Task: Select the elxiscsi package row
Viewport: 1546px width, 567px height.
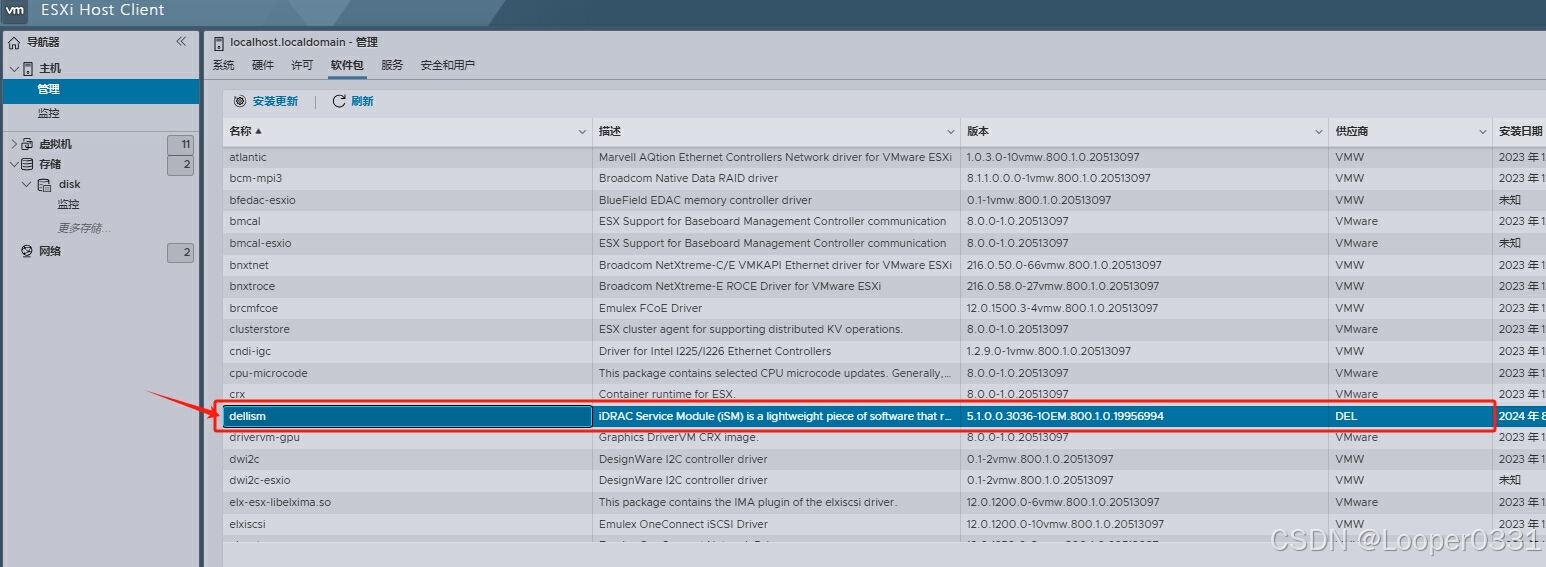Action: click(x=884, y=524)
